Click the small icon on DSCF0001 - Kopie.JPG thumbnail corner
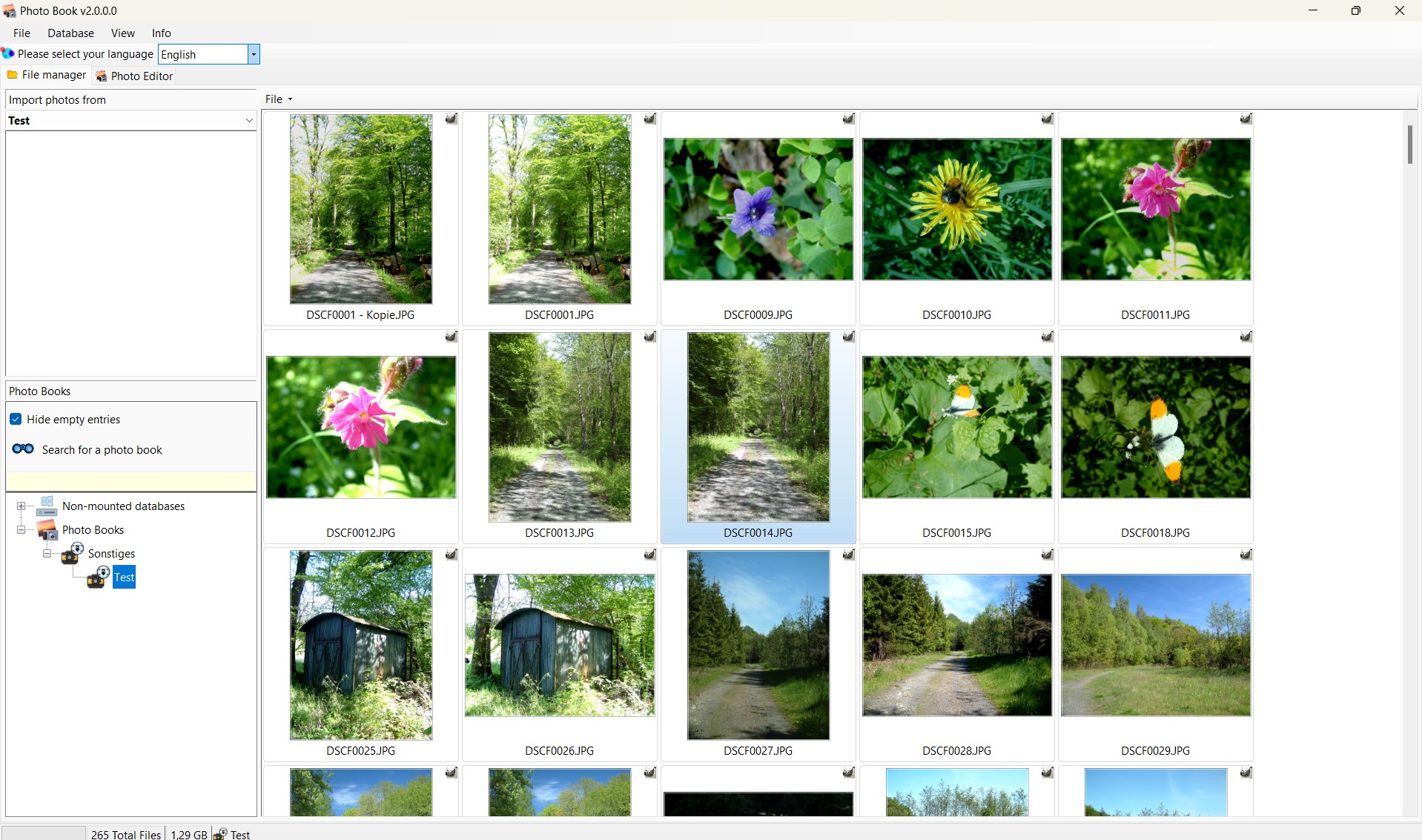The image size is (1422, 840). click(451, 119)
